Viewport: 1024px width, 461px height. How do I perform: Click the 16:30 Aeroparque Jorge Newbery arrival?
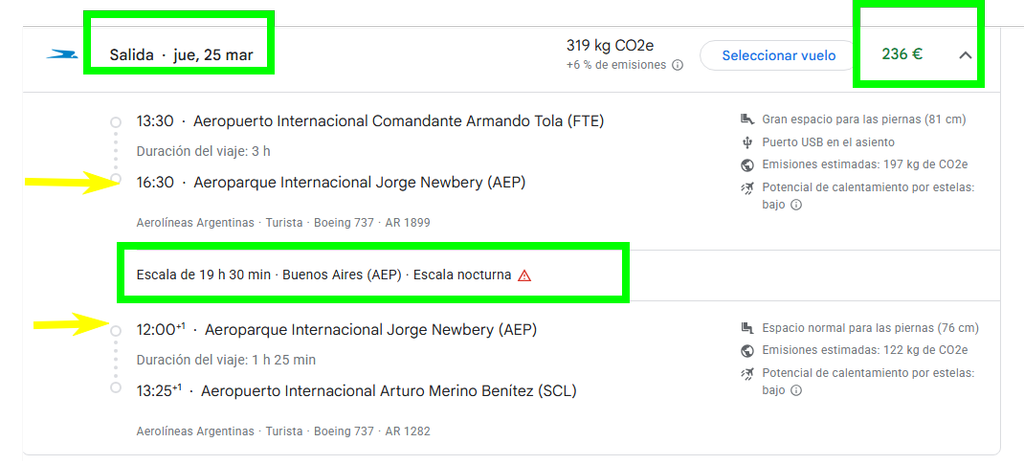[x=330, y=183]
